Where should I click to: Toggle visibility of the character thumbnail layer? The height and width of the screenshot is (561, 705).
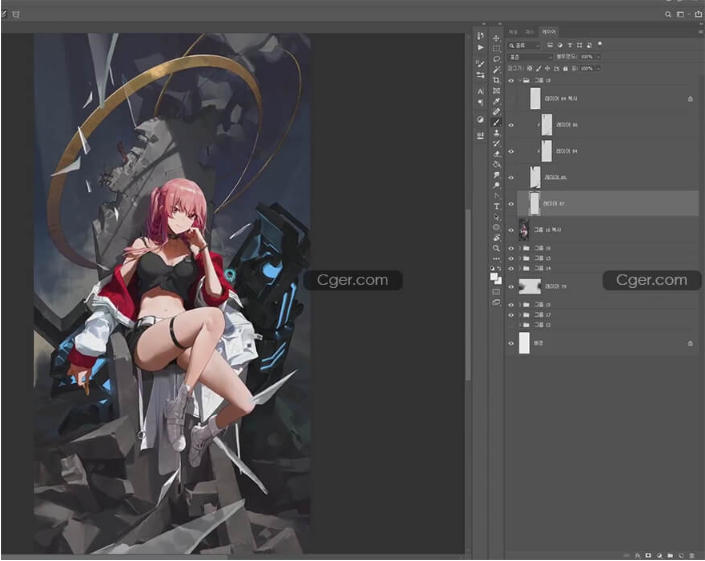511,231
